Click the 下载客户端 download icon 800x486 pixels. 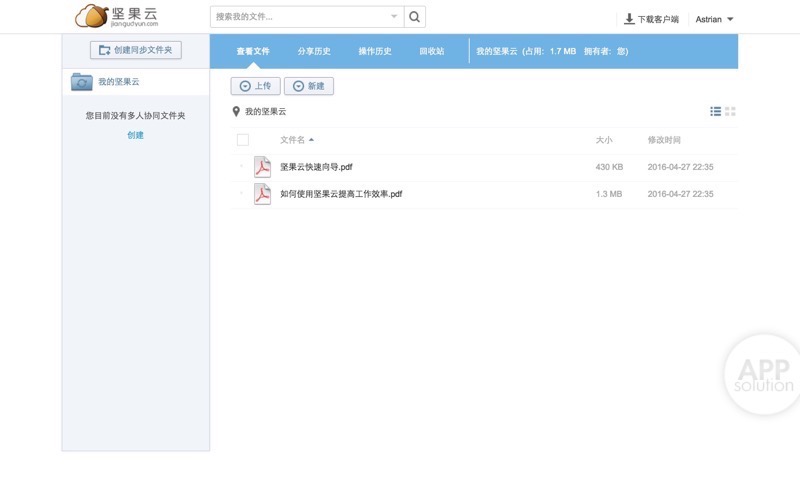629,19
